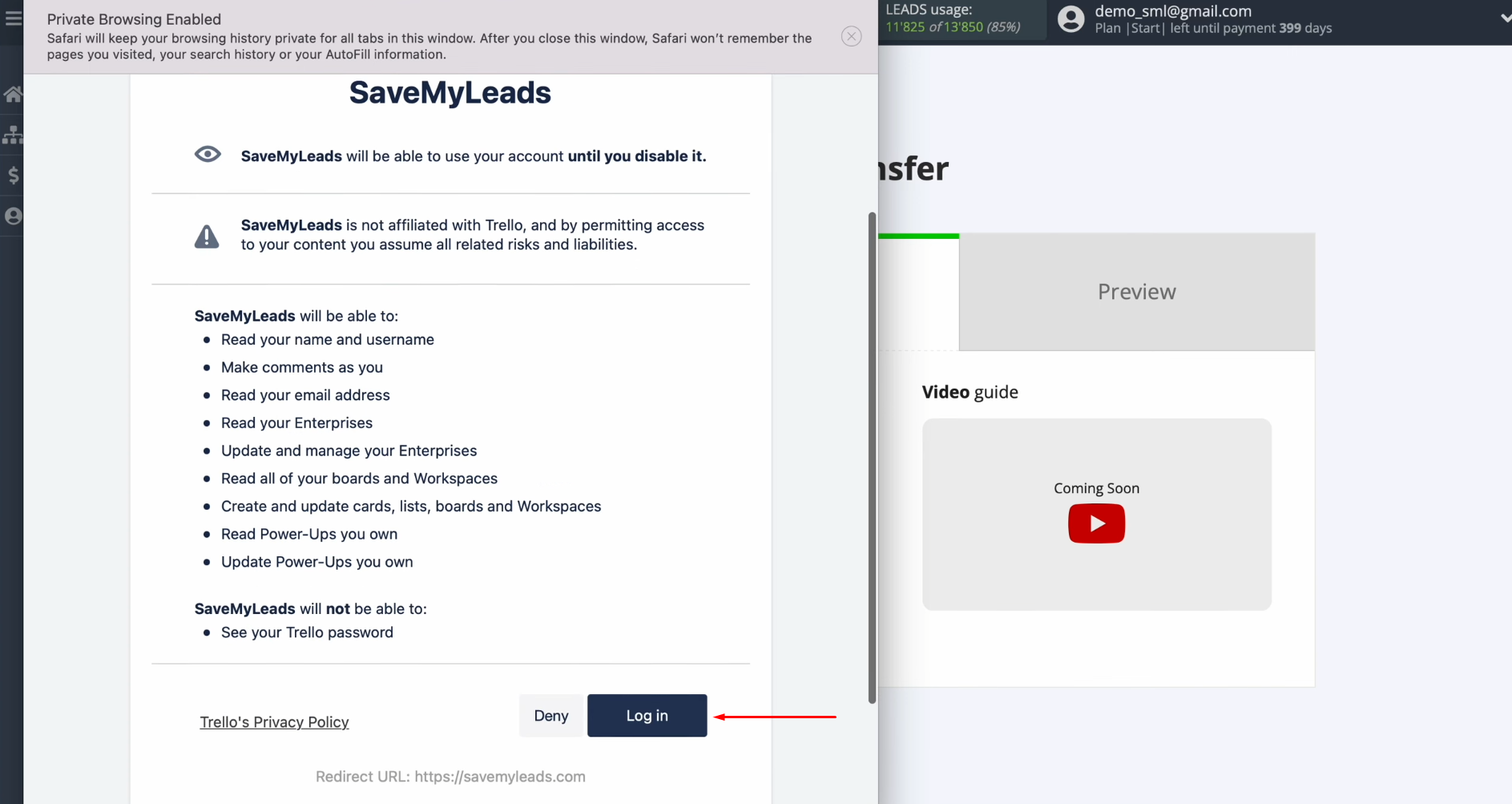Click the user avatar icon in header
1512x804 pixels.
pos(1070,18)
